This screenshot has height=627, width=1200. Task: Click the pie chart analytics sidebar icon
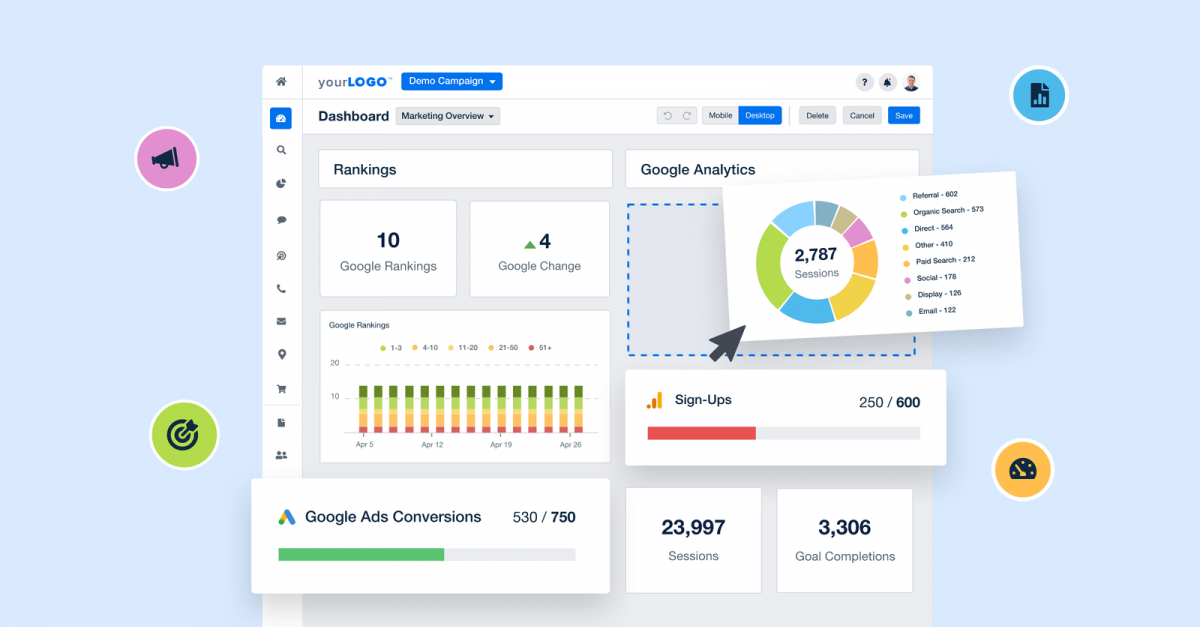[281, 182]
